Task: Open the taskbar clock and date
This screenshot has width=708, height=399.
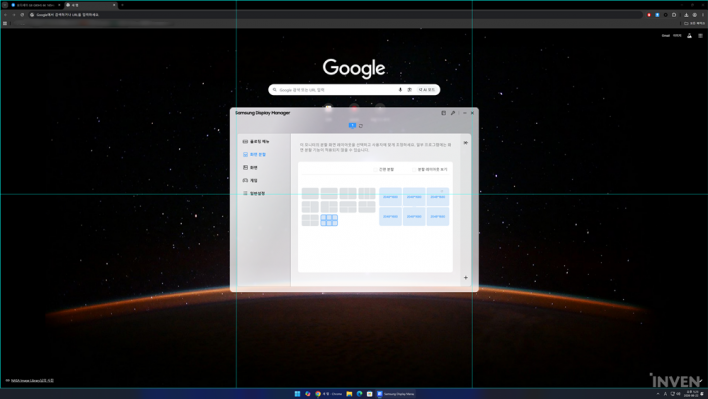Action: [x=691, y=394]
